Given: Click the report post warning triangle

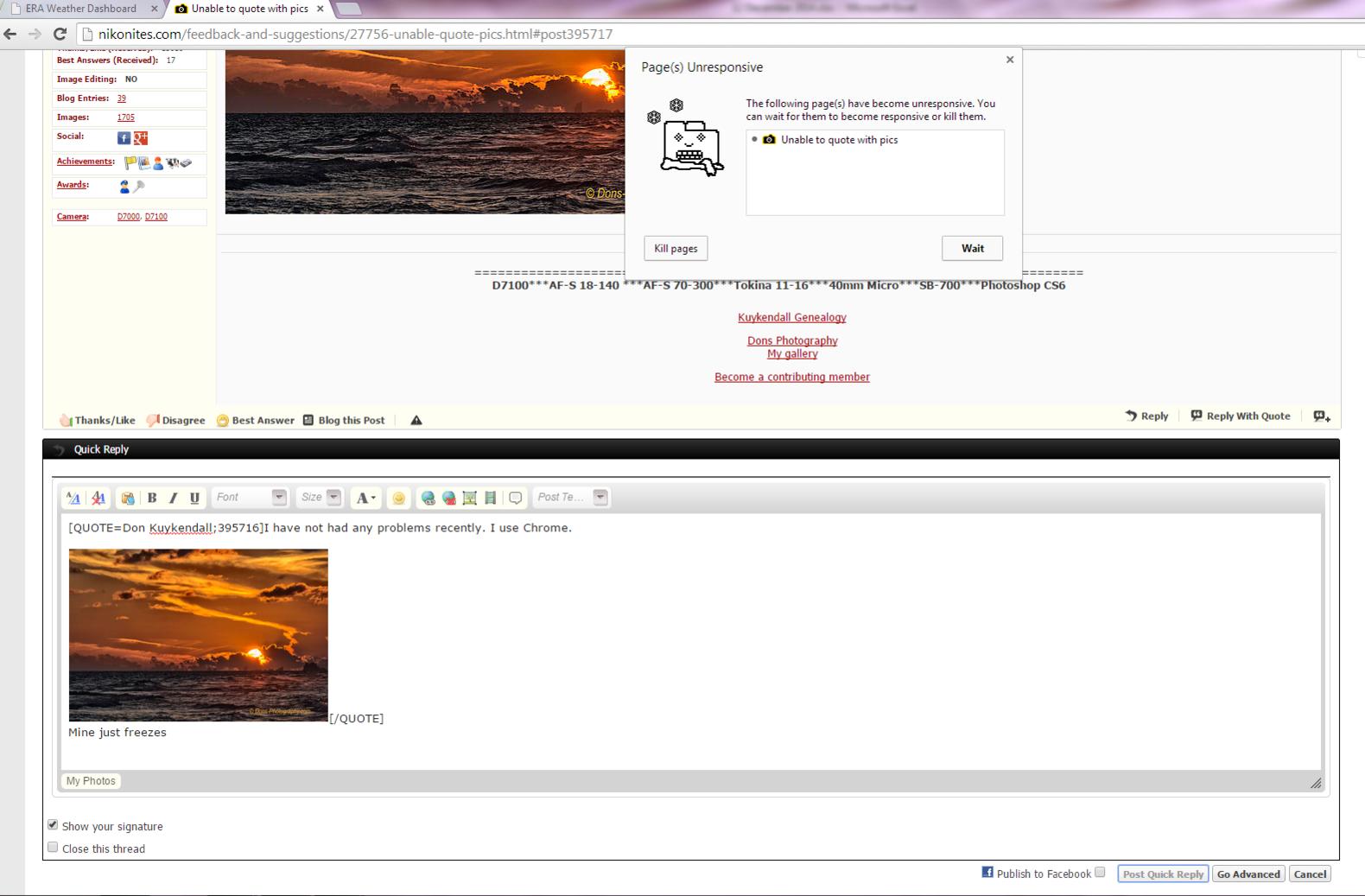Looking at the screenshot, I should point(416,421).
